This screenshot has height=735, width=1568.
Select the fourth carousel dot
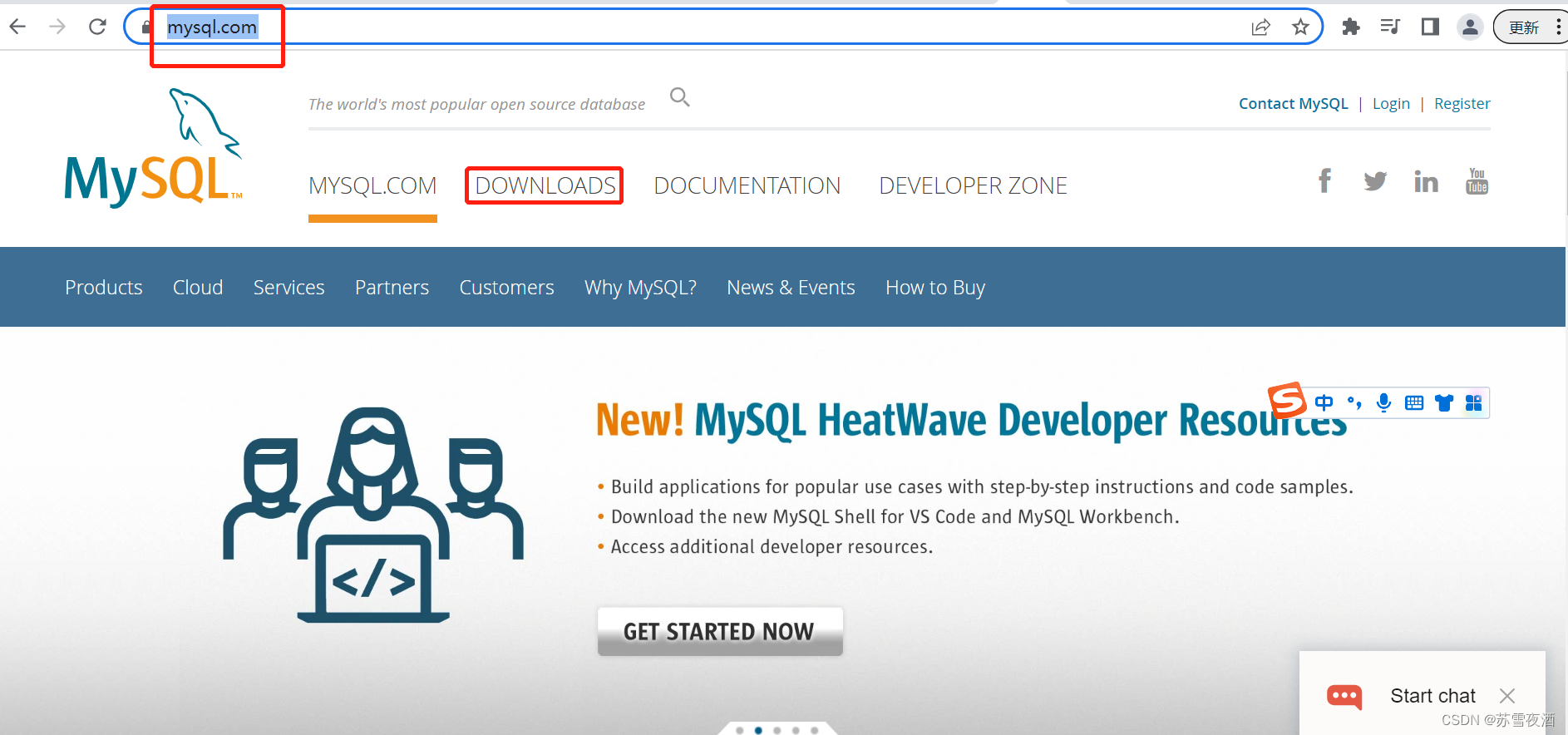(x=796, y=730)
